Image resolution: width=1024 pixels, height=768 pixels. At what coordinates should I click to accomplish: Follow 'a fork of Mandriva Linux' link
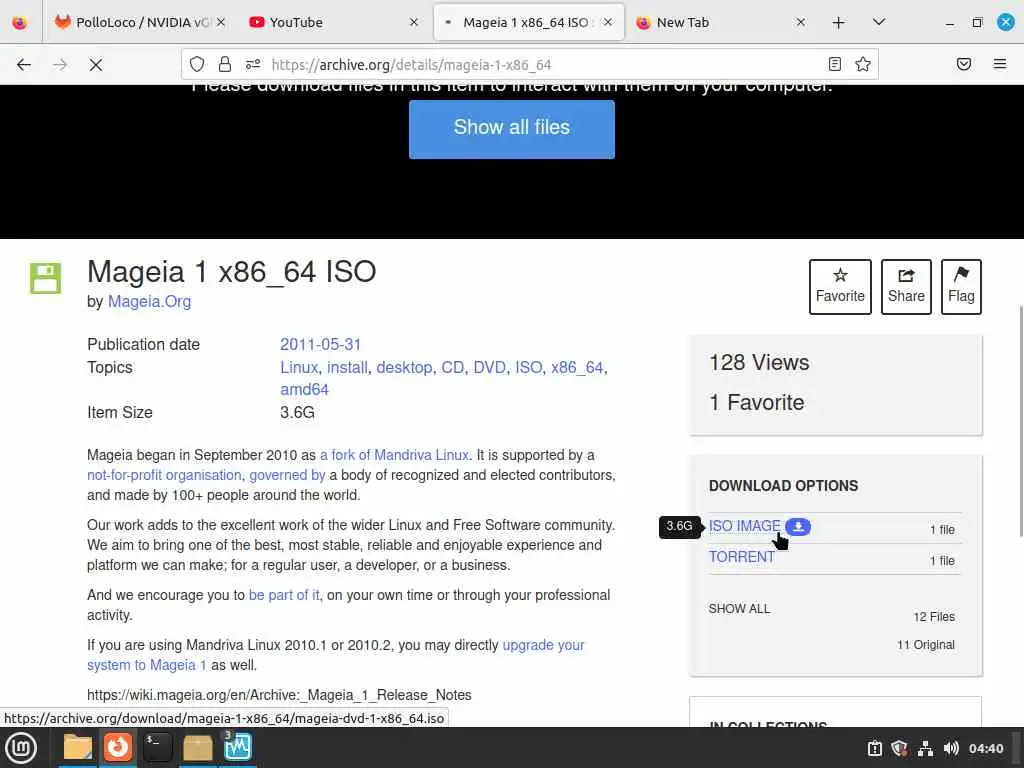point(394,455)
